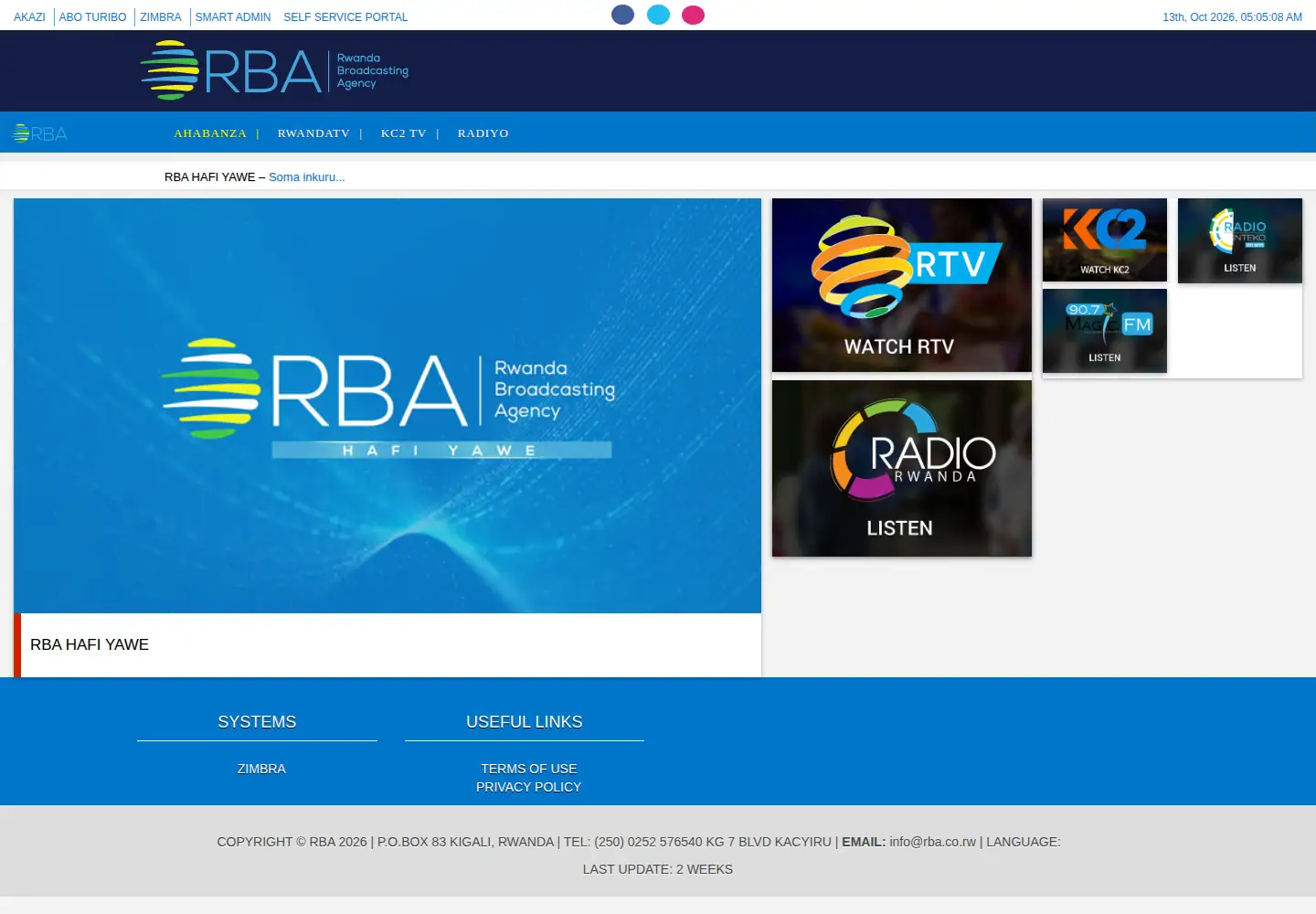The width and height of the screenshot is (1316, 914).
Task: Open the SELF SERVICE PORTAL link
Action: [345, 17]
